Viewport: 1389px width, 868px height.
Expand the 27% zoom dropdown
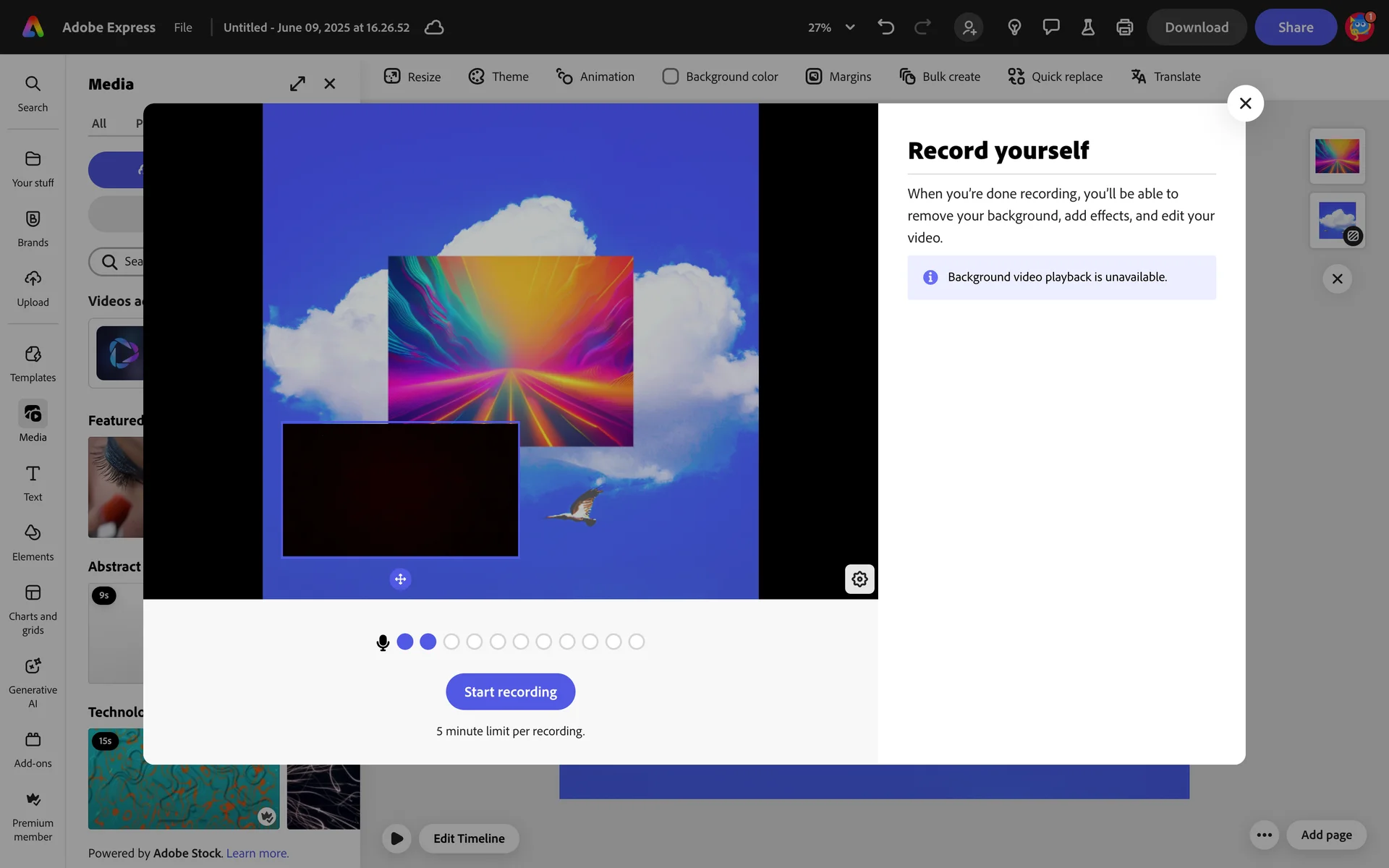click(850, 27)
